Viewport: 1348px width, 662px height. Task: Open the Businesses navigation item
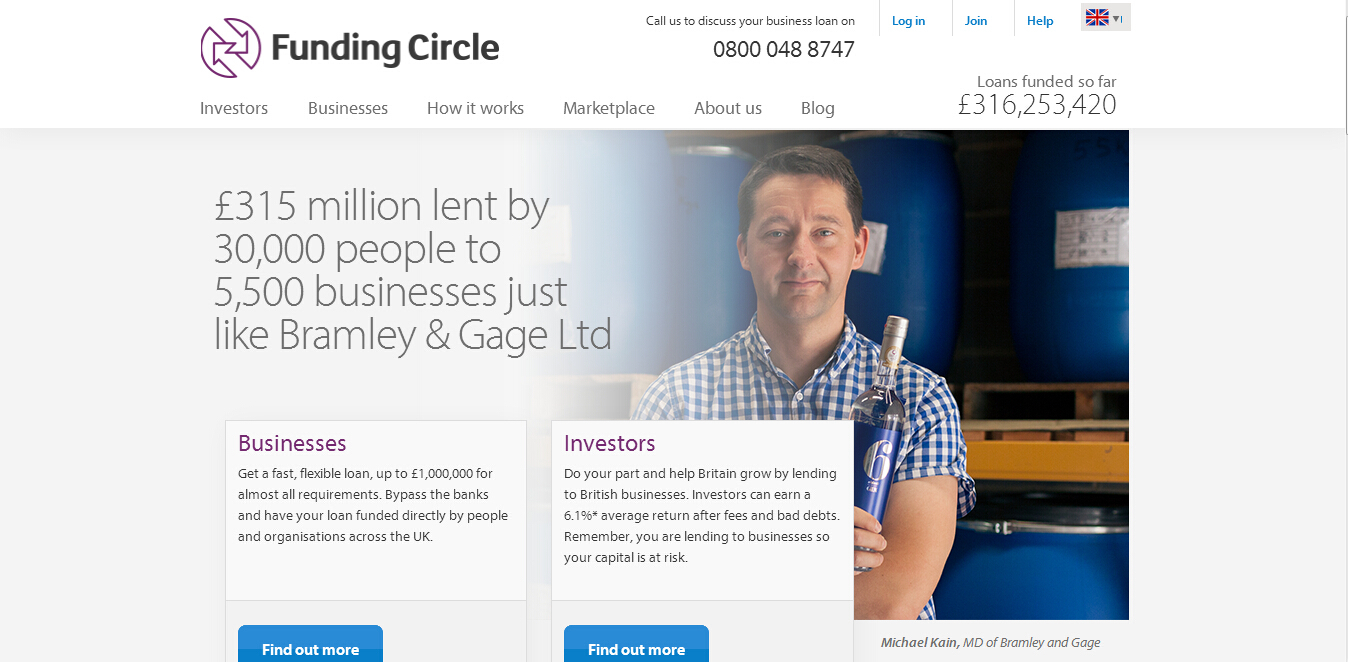coord(348,108)
